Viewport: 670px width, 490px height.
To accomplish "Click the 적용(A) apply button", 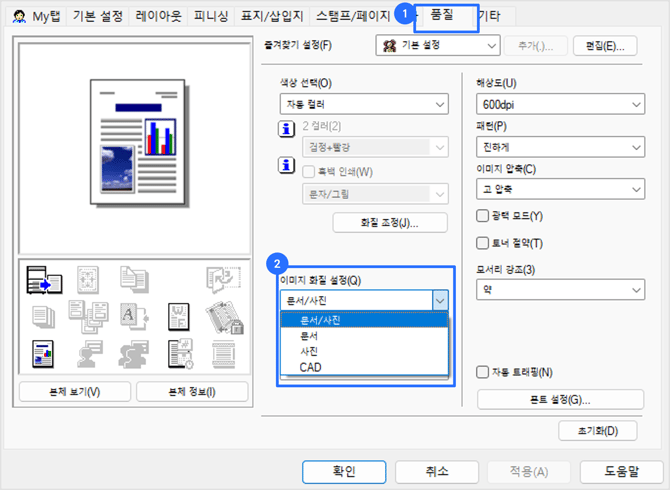I will coord(529,472).
